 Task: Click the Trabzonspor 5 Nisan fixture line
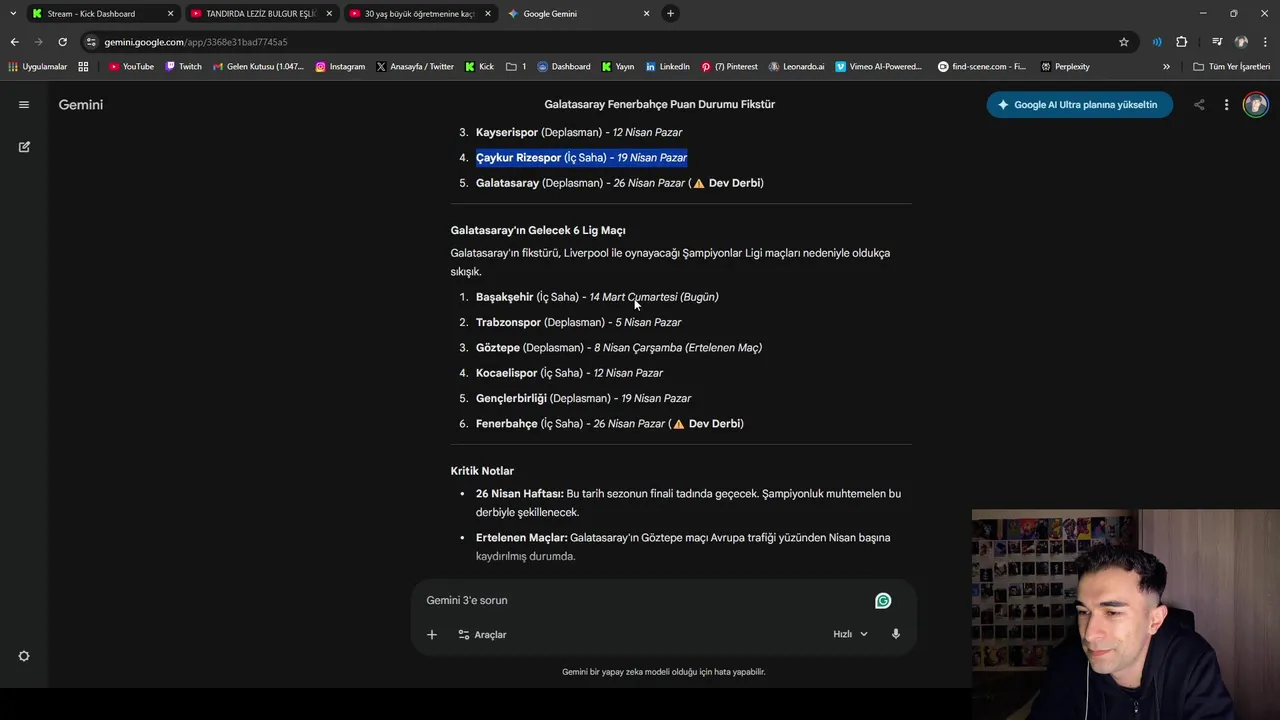coord(578,322)
